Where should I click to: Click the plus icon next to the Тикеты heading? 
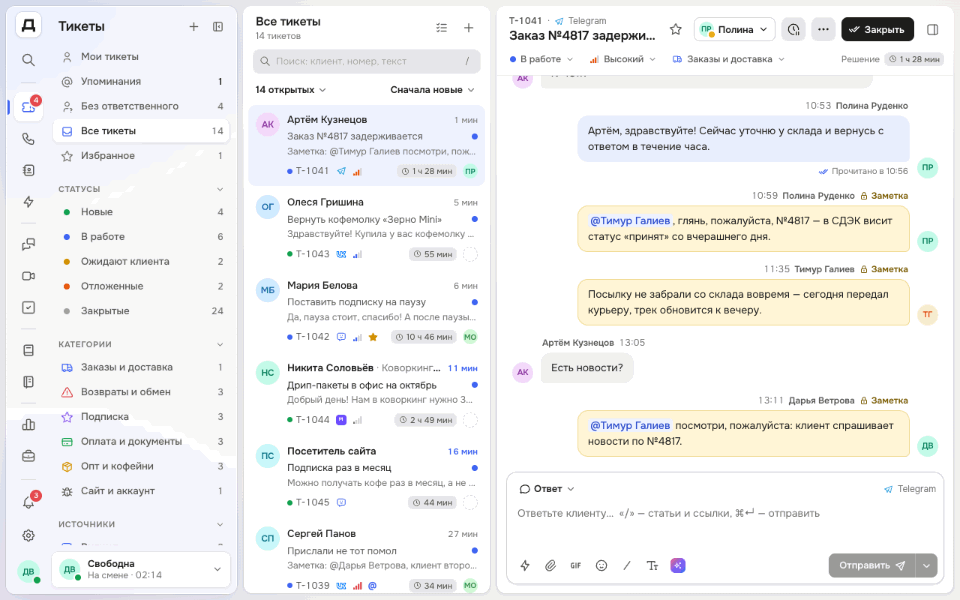(193, 27)
